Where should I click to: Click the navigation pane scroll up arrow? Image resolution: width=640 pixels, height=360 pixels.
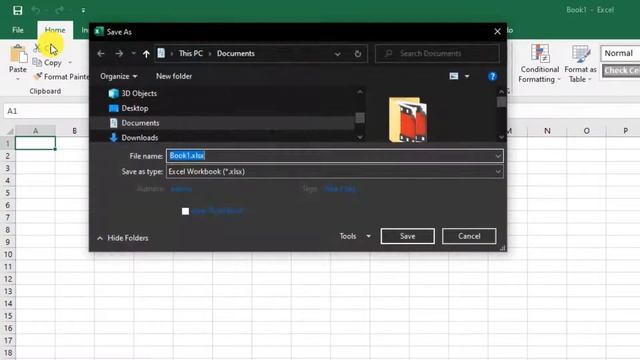pyautogui.click(x=360, y=92)
